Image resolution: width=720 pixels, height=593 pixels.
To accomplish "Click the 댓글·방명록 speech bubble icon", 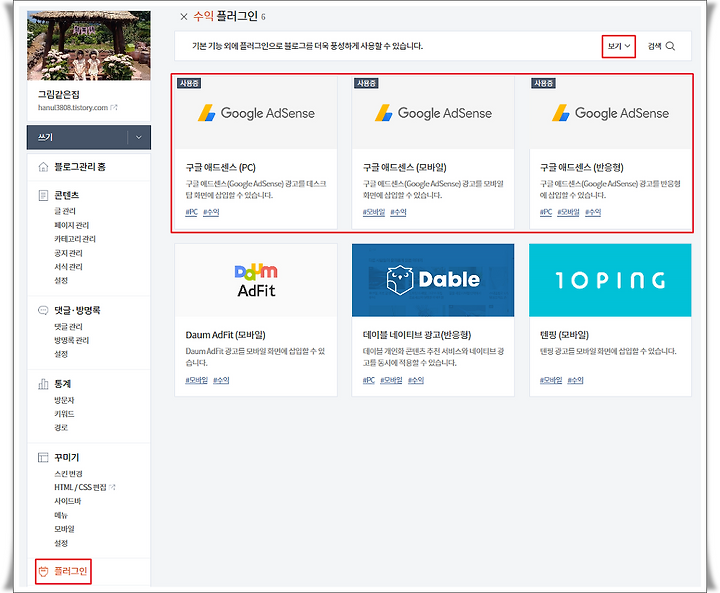I will [x=43, y=311].
